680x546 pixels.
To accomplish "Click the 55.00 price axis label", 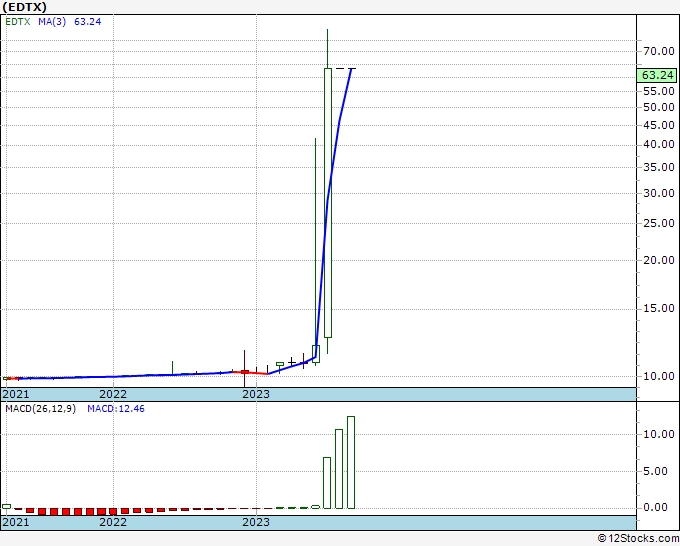I will point(659,91).
